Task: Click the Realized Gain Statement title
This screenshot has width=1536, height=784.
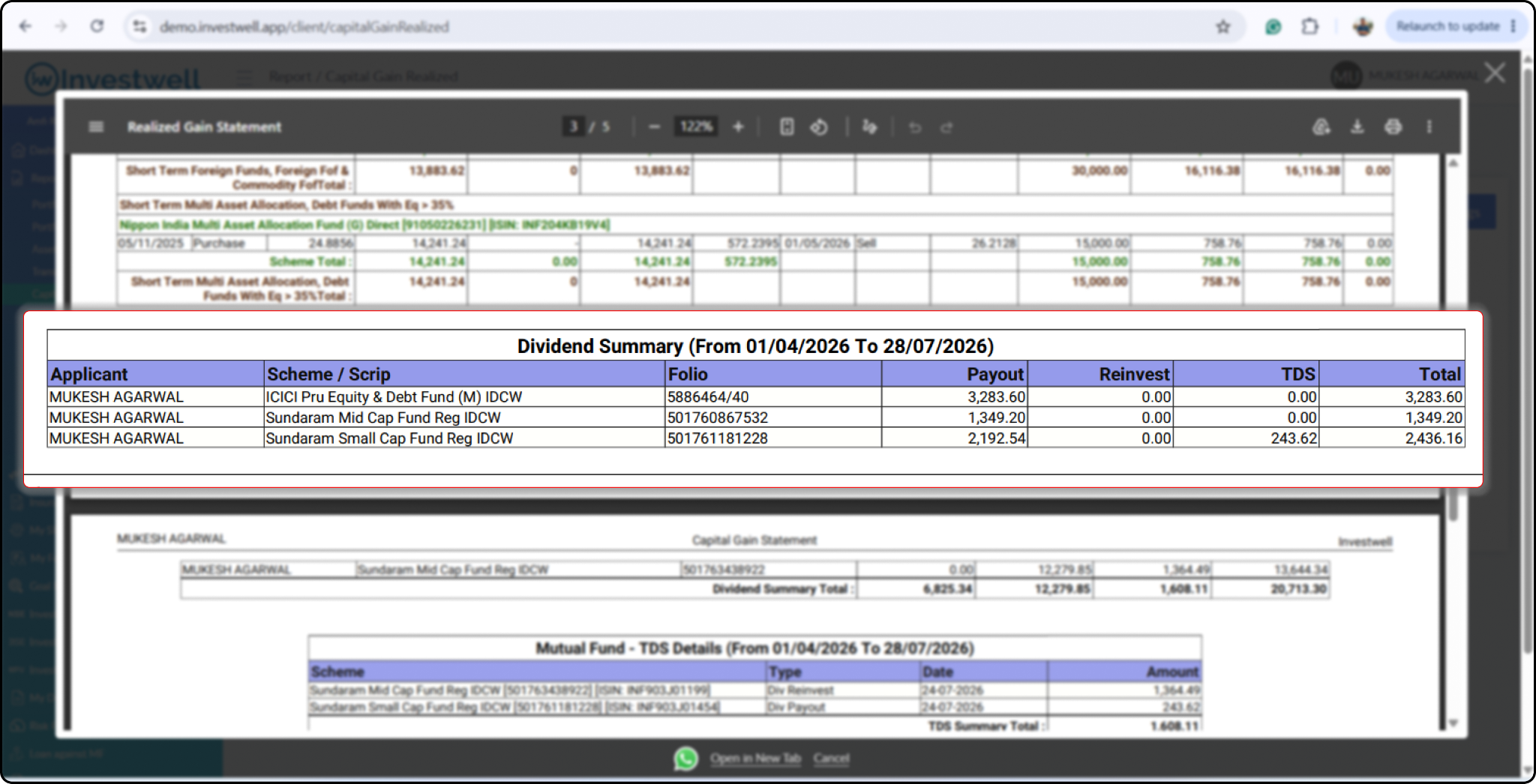Action: tap(204, 127)
